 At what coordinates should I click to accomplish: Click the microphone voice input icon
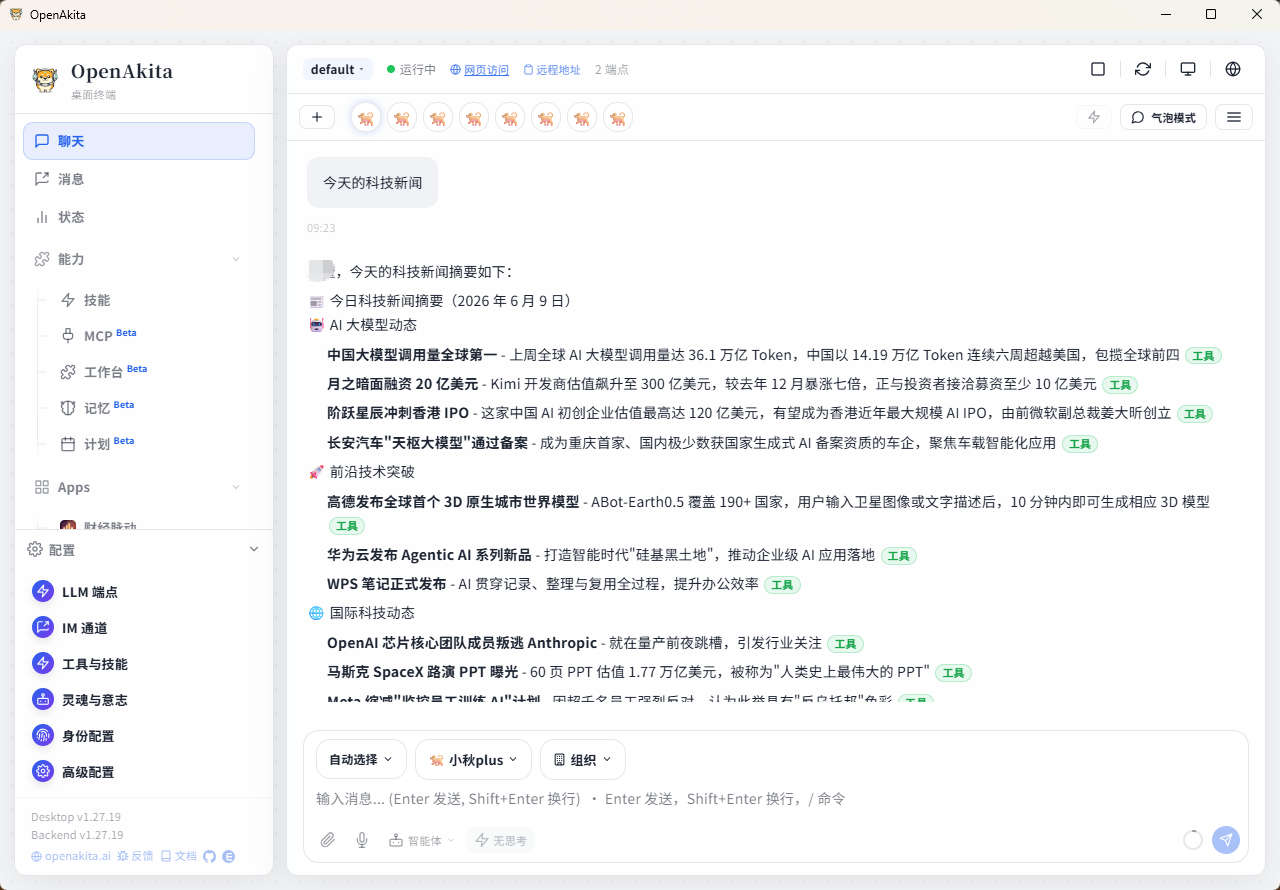[x=362, y=840]
